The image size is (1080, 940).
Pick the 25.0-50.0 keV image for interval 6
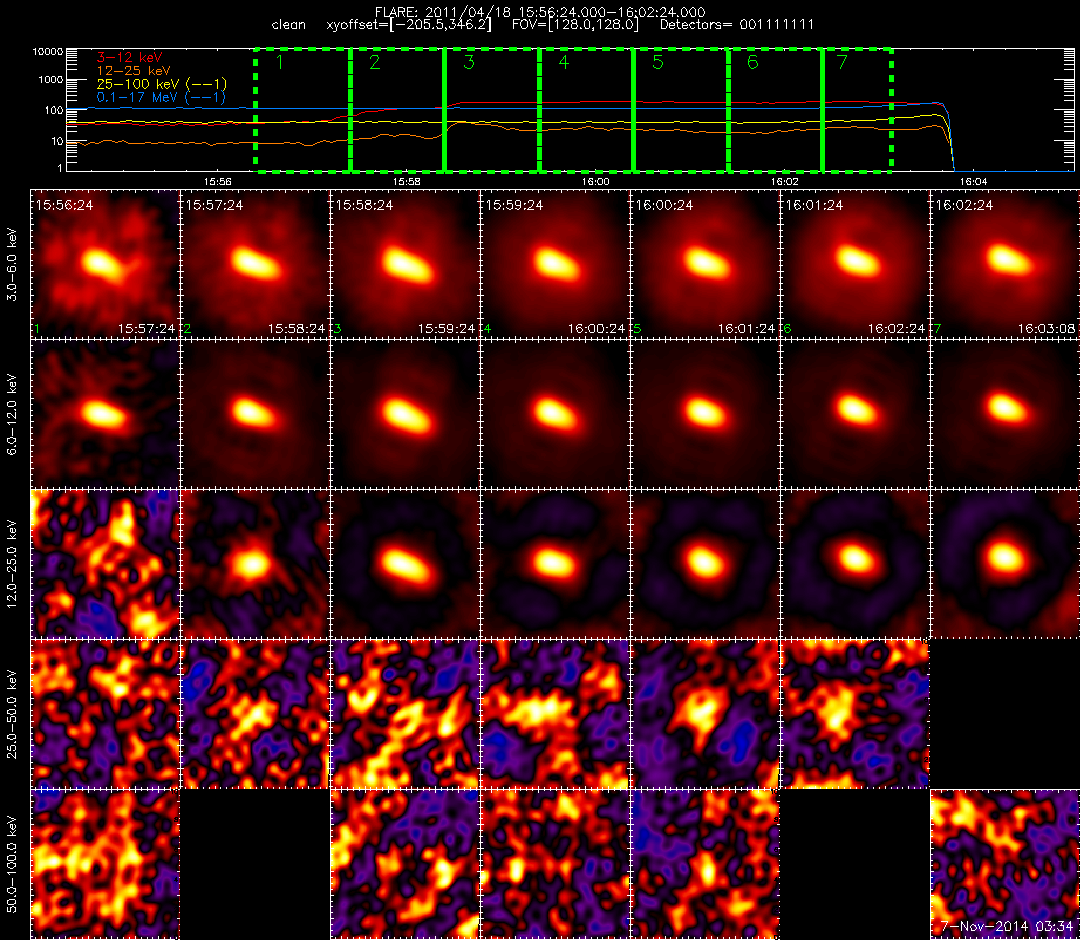coord(855,714)
